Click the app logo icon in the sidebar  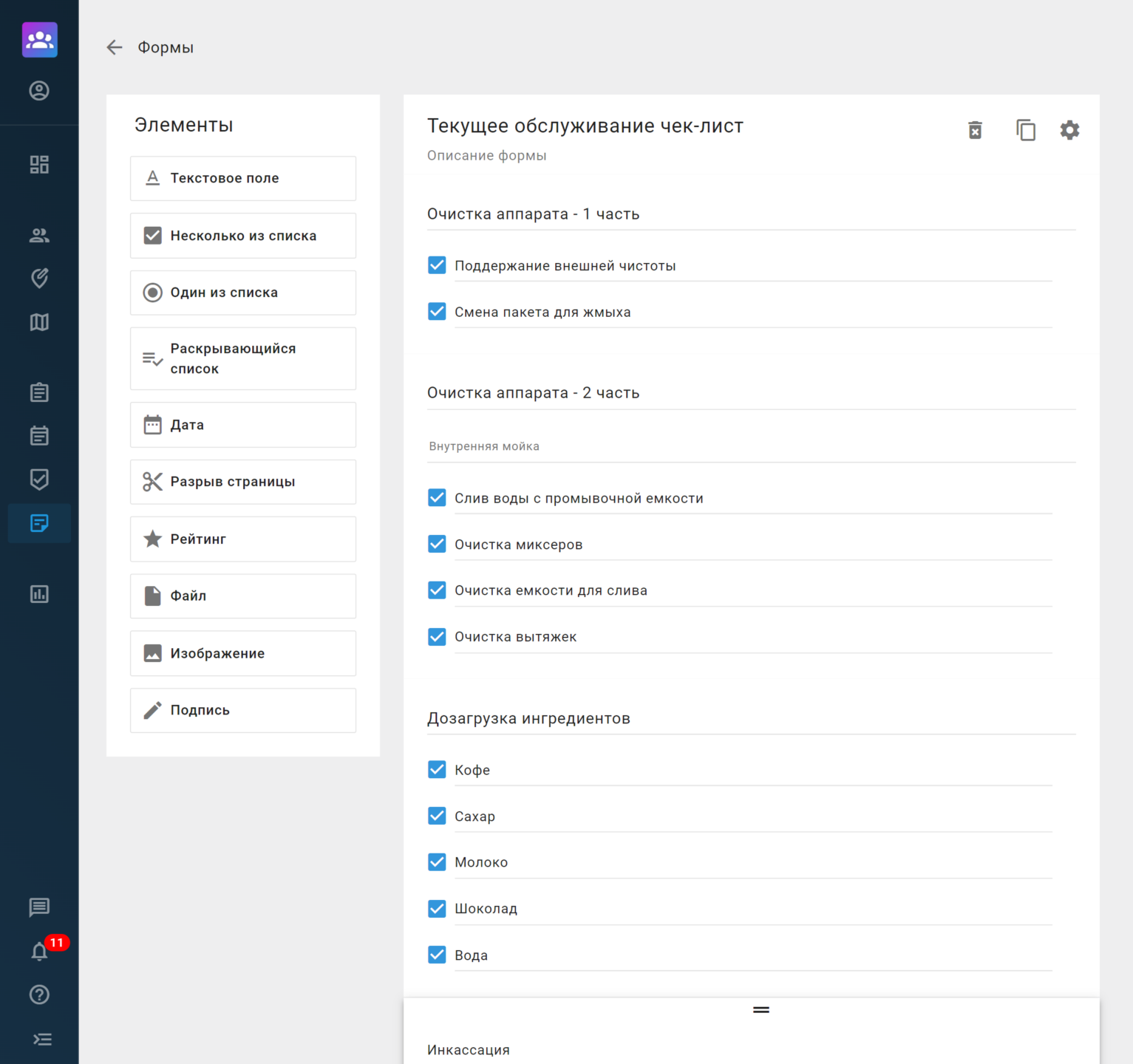(39, 40)
